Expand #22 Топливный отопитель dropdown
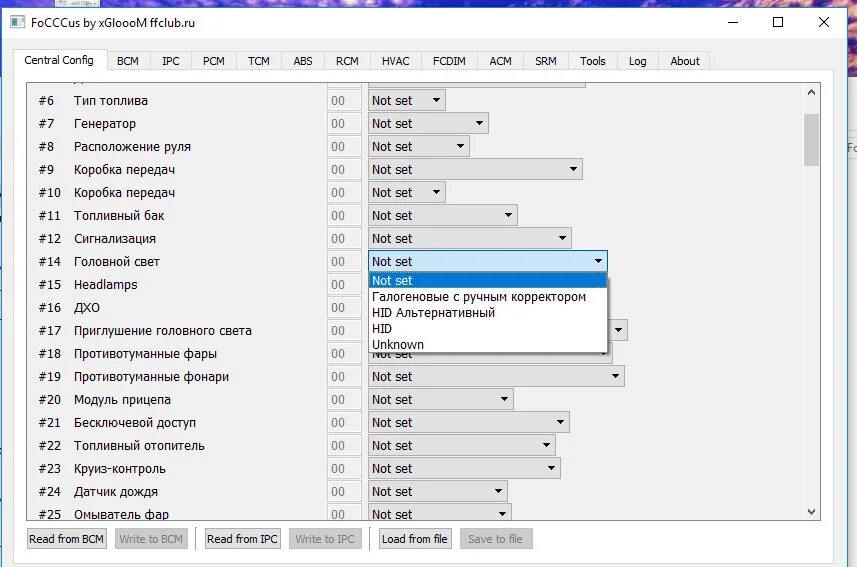857x567 pixels. (462, 446)
